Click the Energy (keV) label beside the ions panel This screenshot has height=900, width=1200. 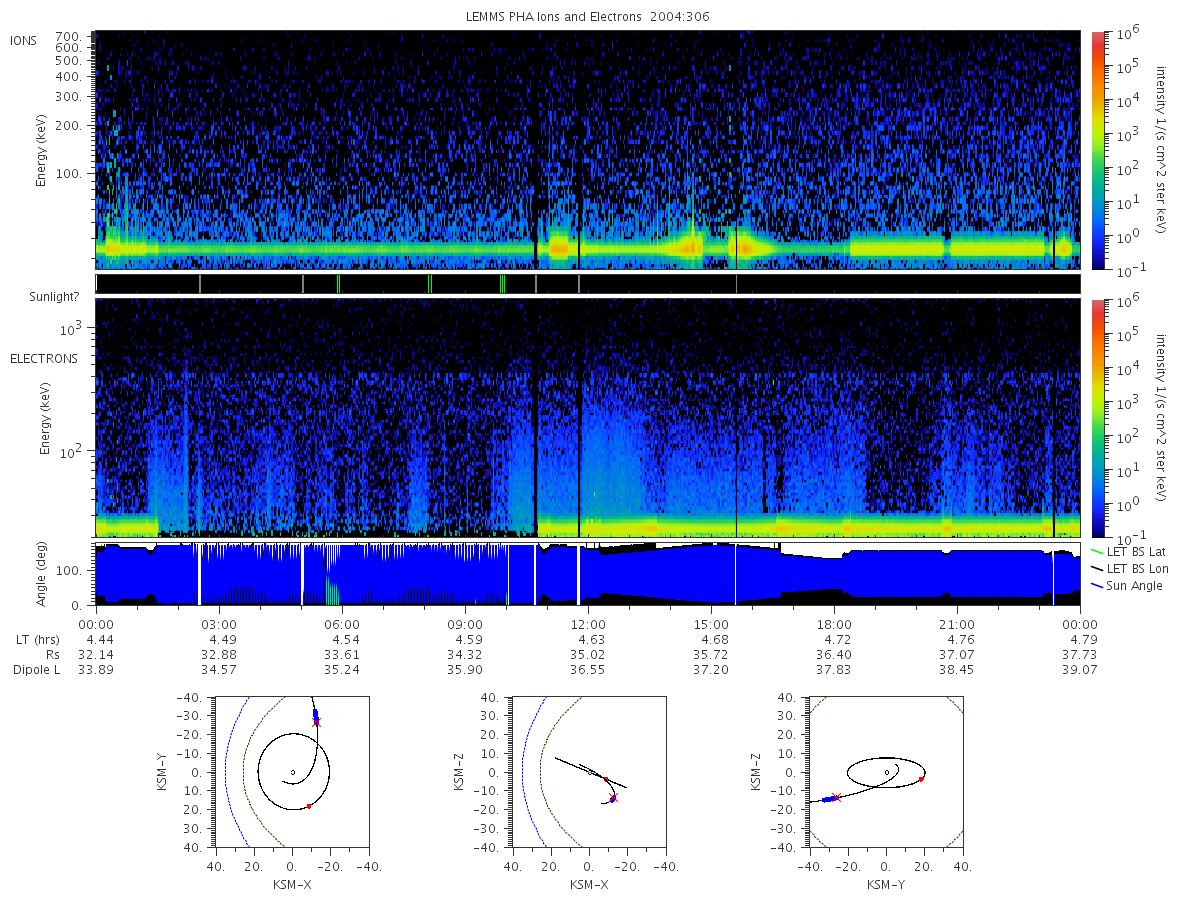click(x=43, y=150)
